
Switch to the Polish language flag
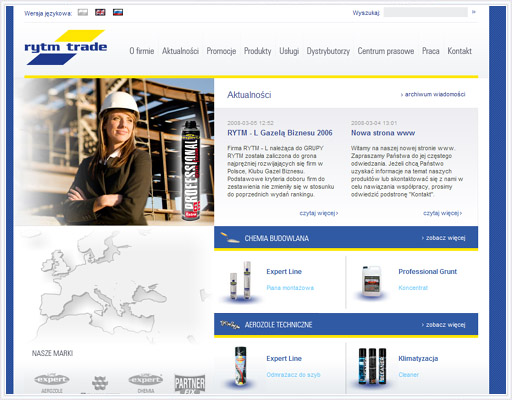click(x=83, y=12)
